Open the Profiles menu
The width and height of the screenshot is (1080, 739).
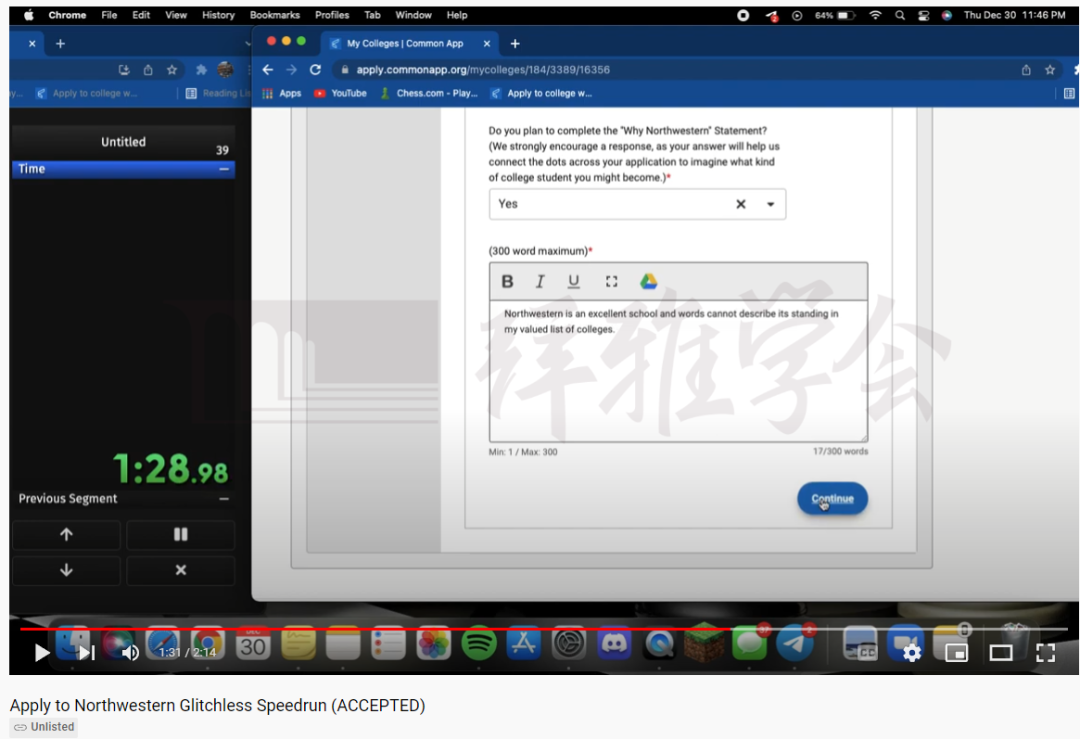click(332, 14)
